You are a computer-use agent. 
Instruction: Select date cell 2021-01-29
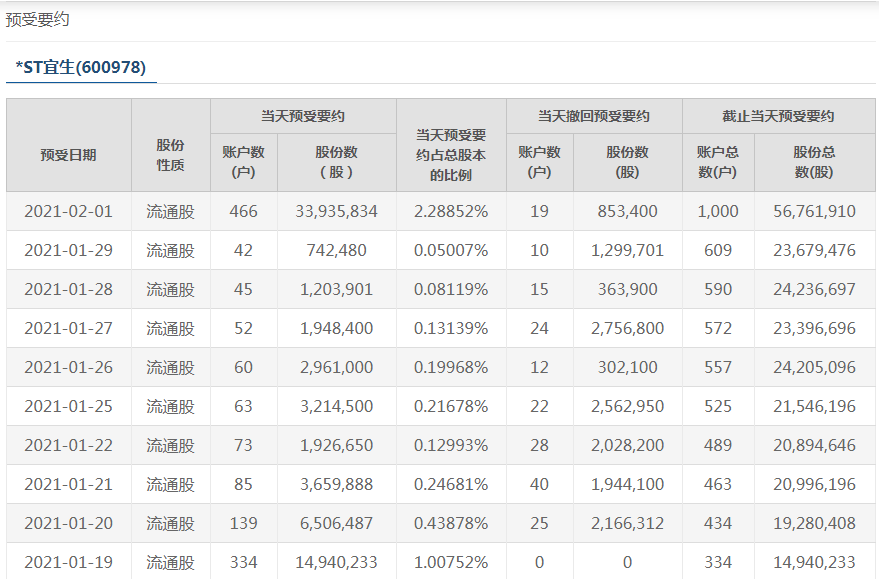(x=68, y=250)
